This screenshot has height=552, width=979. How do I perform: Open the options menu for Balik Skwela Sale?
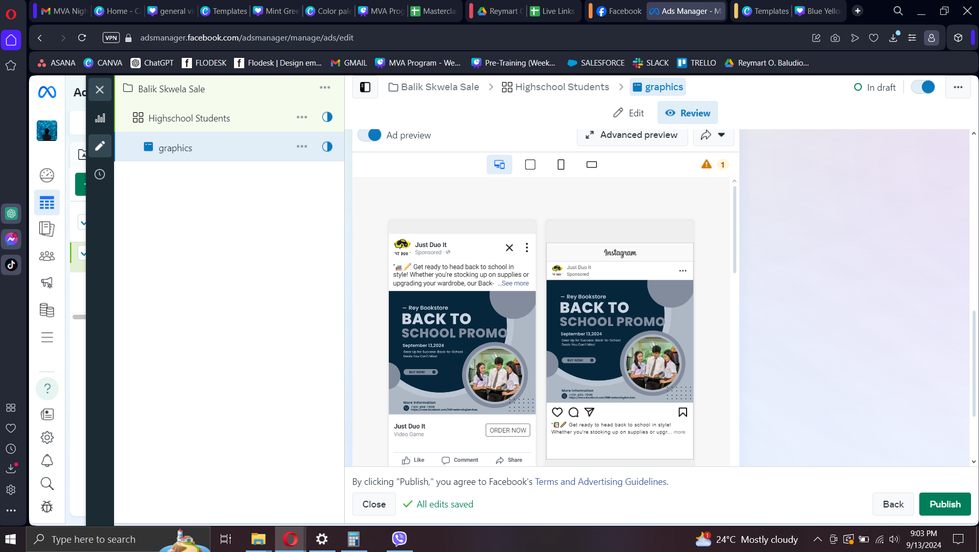[325, 88]
